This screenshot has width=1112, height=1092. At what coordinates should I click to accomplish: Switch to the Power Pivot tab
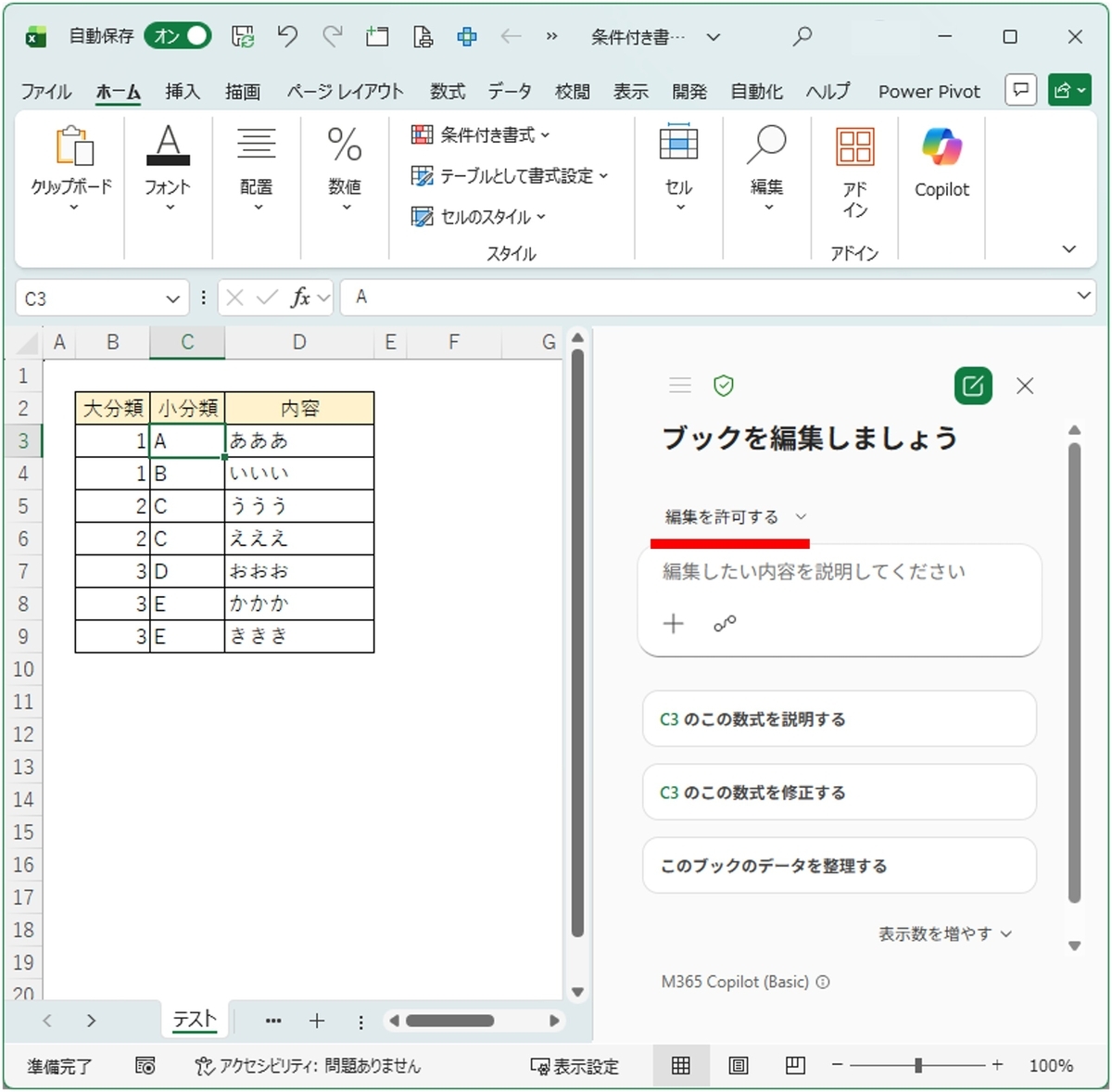tap(929, 91)
